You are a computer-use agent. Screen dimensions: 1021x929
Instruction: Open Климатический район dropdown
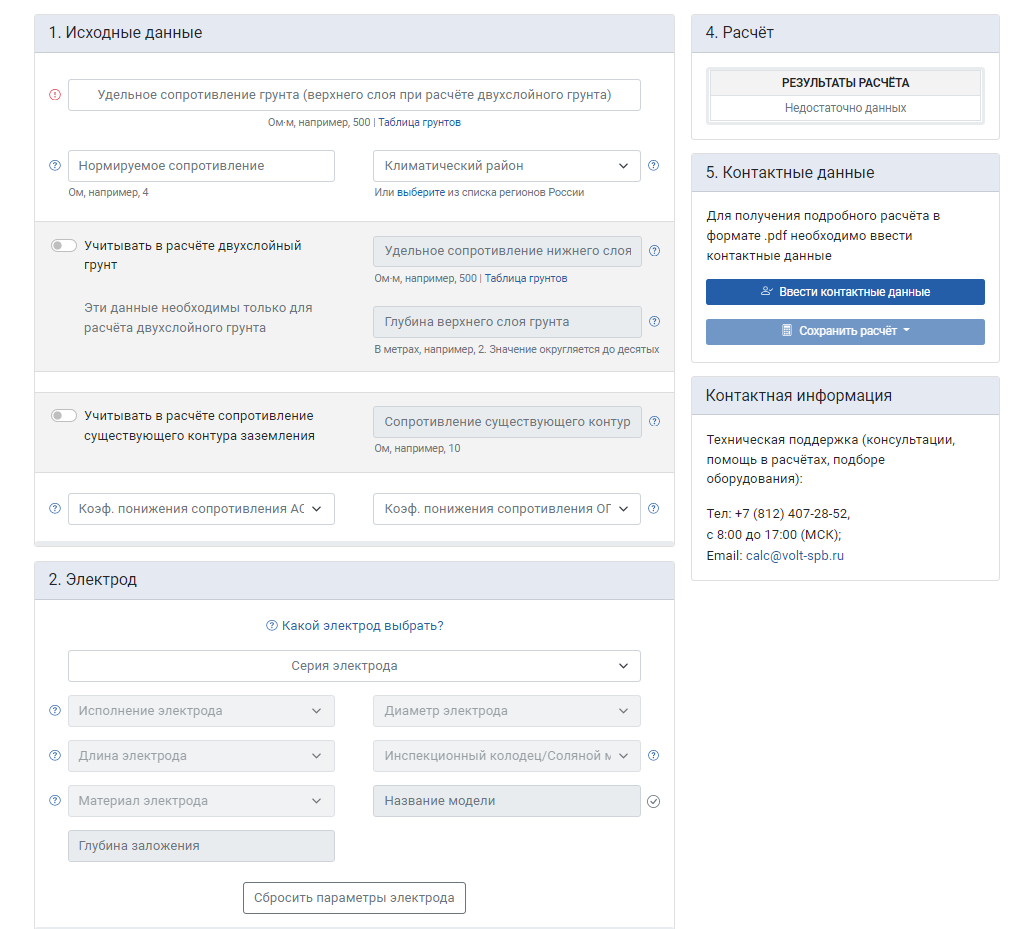(506, 166)
